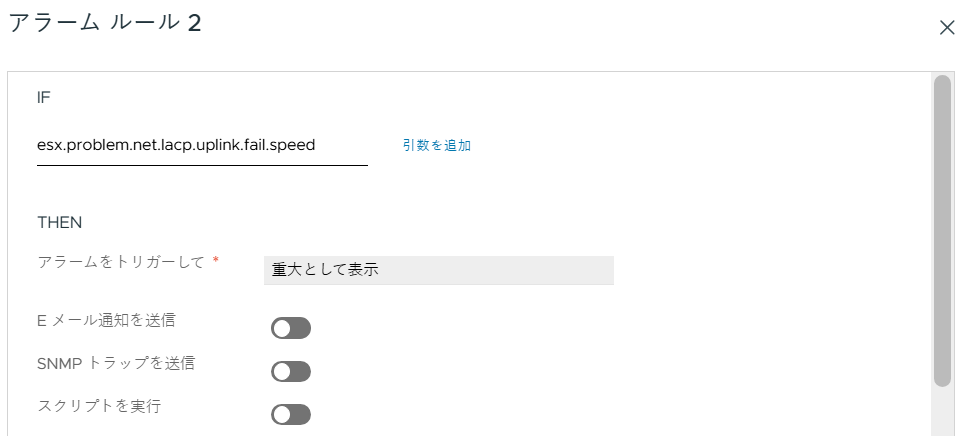Click the red required asterisk
The image size is (969, 436).
[215, 261]
